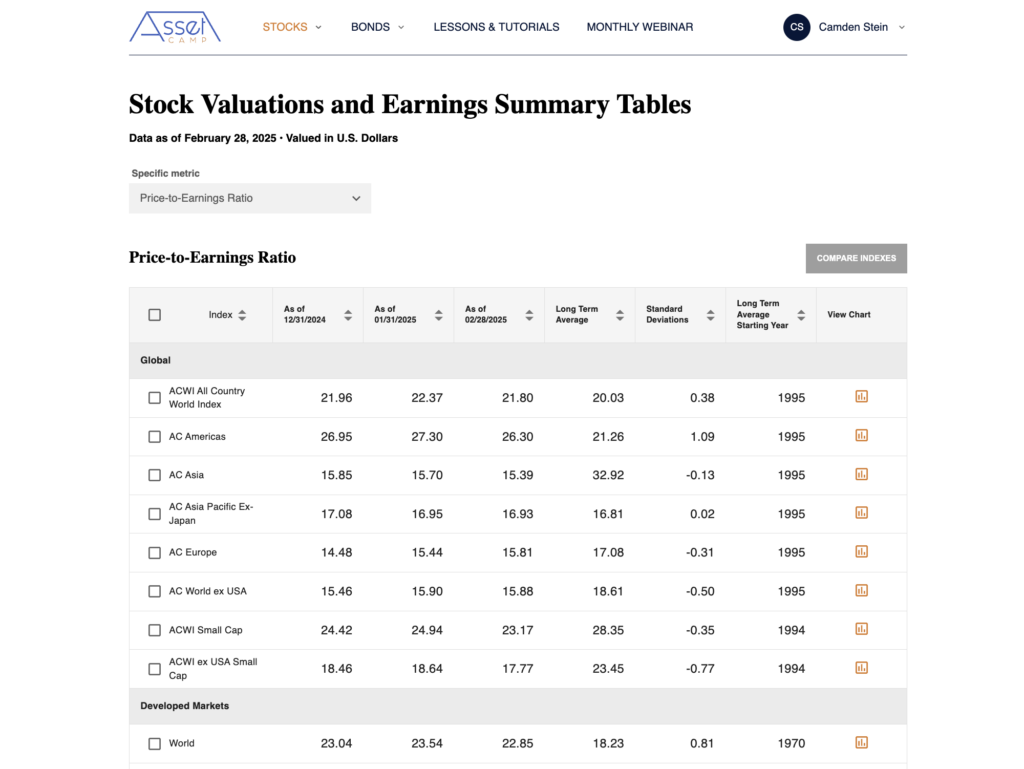This screenshot has height=769, width=1024.
Task: Check AC Asia Pacific Ex-Japan row
Action: pyautogui.click(x=155, y=514)
